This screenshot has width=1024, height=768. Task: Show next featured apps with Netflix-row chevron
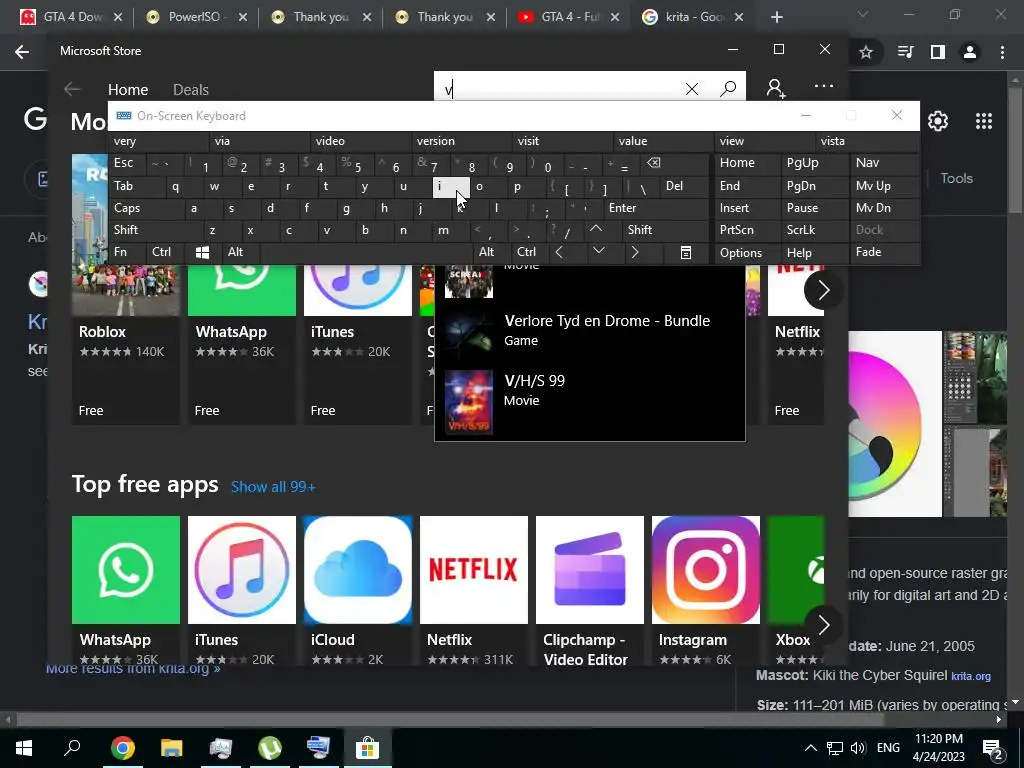tap(823, 290)
